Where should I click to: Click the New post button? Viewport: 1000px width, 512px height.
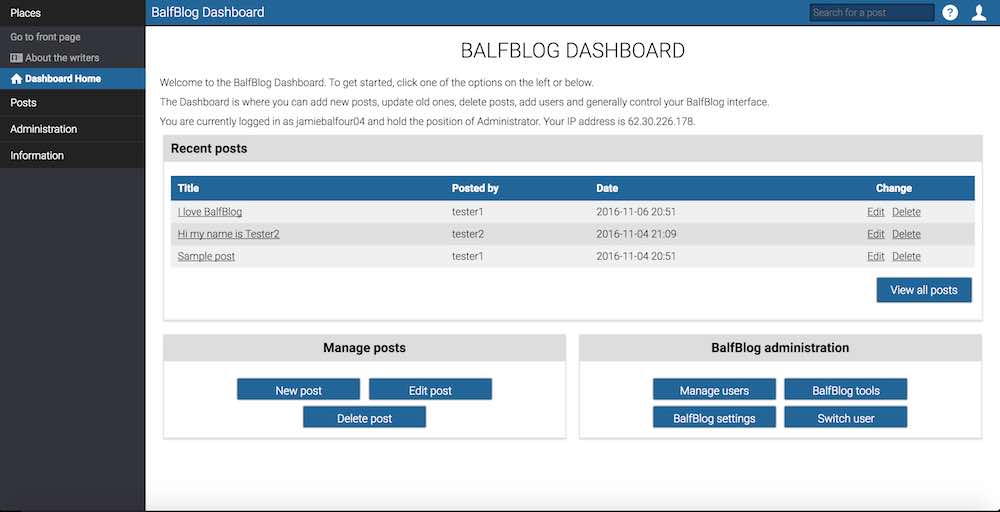(298, 390)
